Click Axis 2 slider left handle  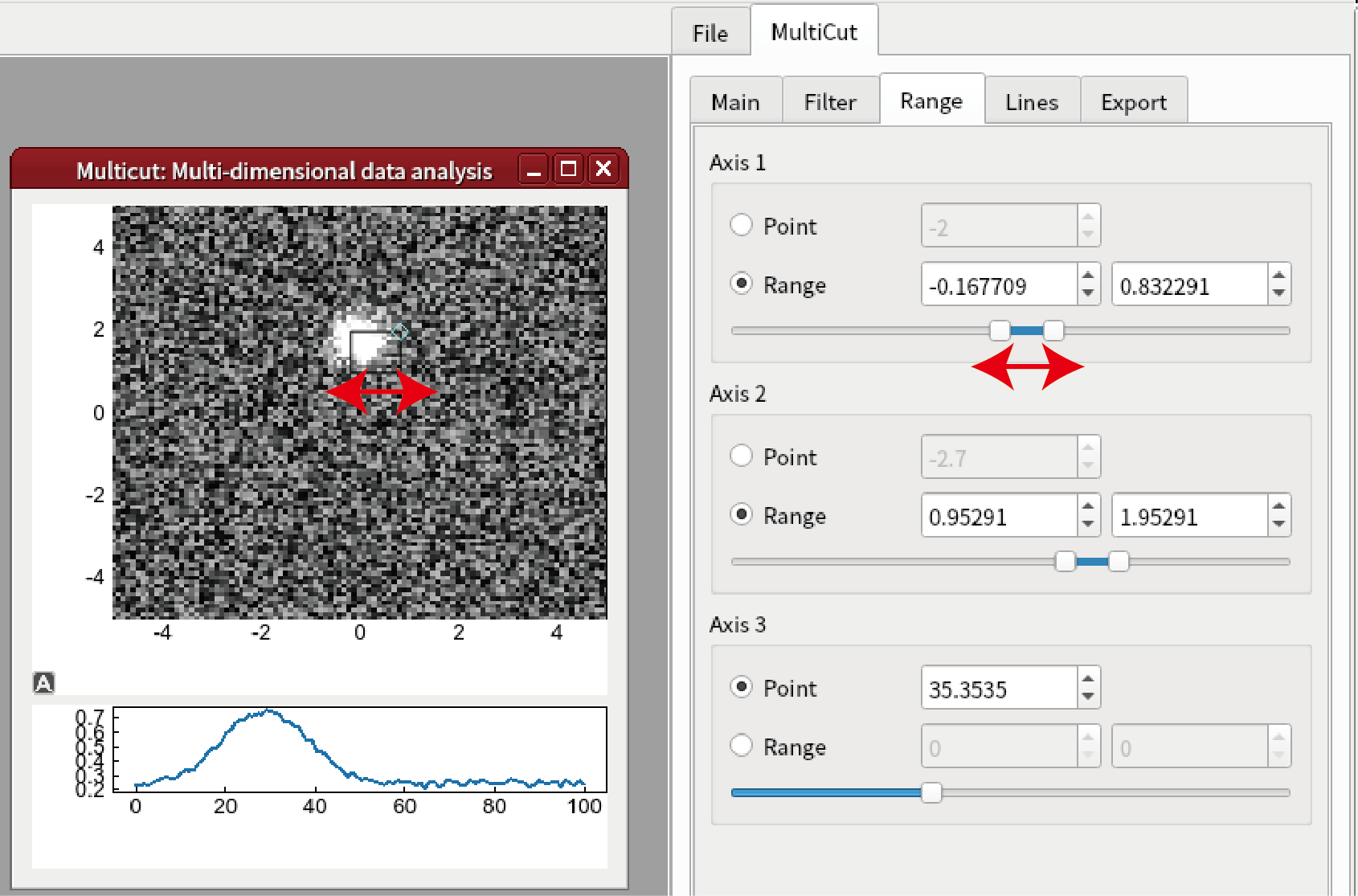[x=1066, y=562]
